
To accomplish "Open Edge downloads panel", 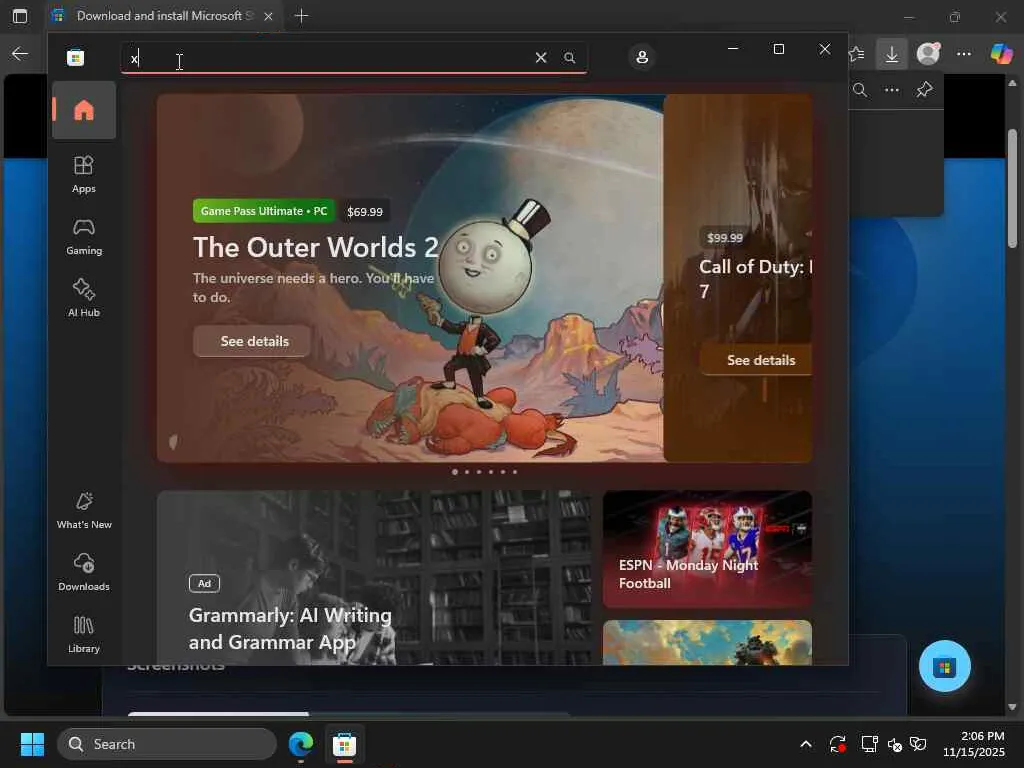I will pos(891,54).
